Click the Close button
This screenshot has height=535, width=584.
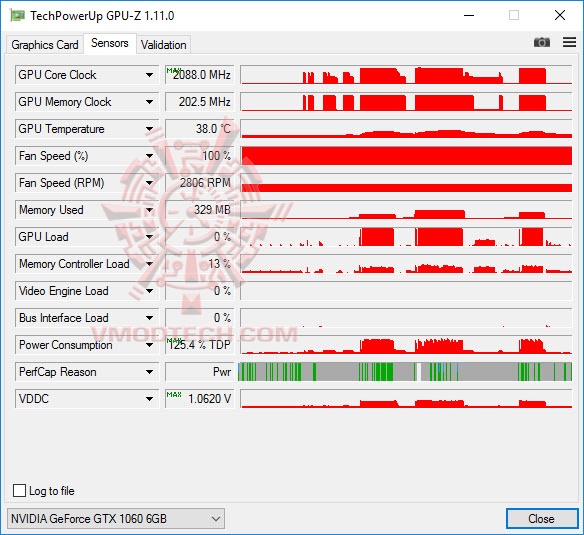tap(542, 519)
